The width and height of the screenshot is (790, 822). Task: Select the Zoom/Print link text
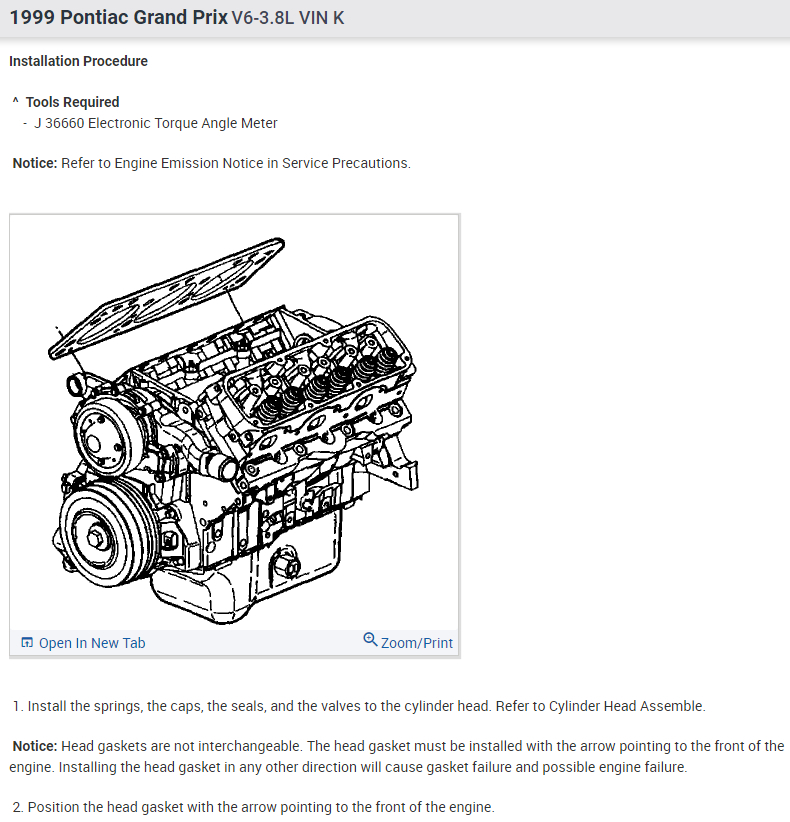pos(417,643)
